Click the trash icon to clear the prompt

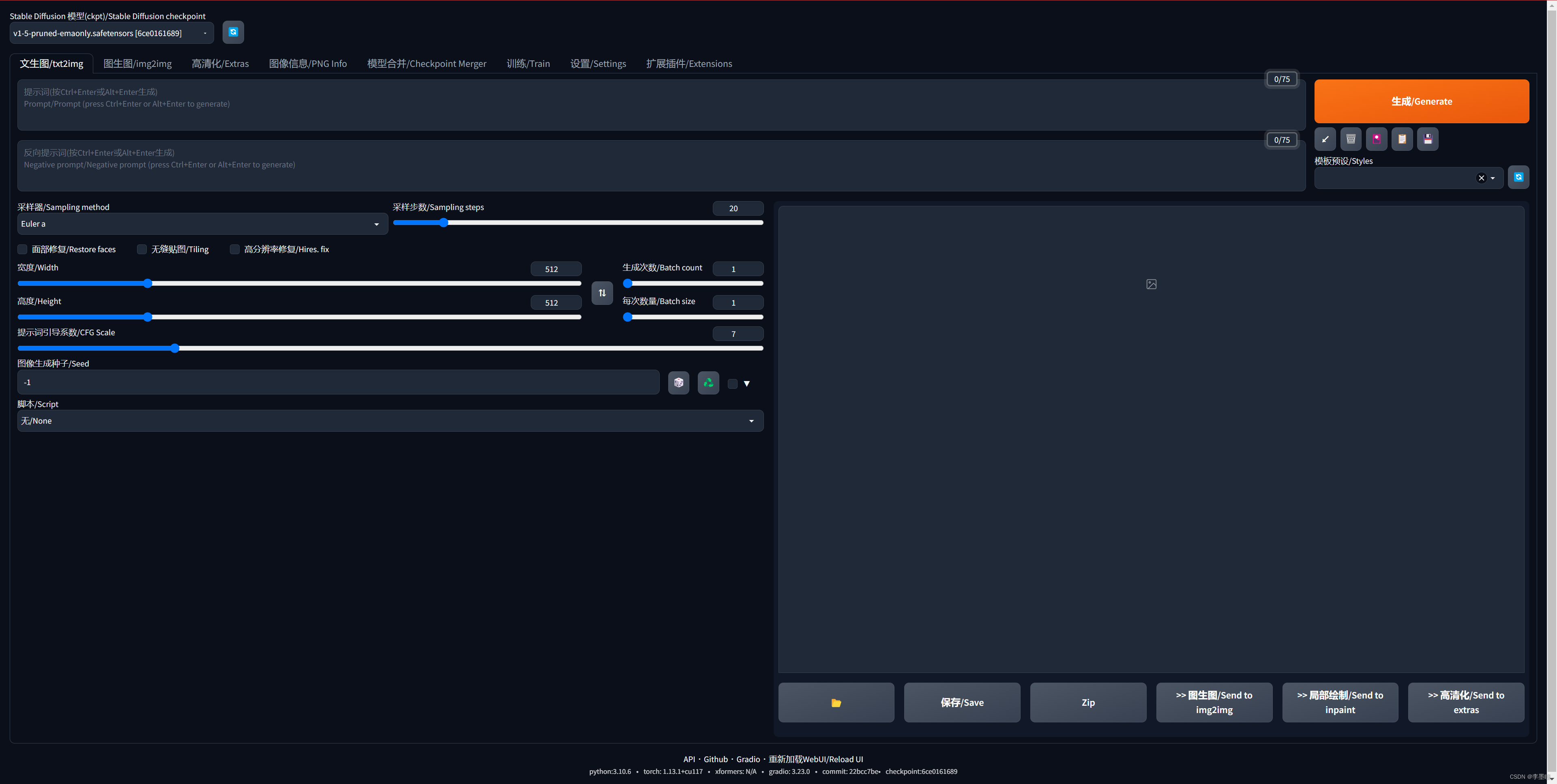(1350, 138)
